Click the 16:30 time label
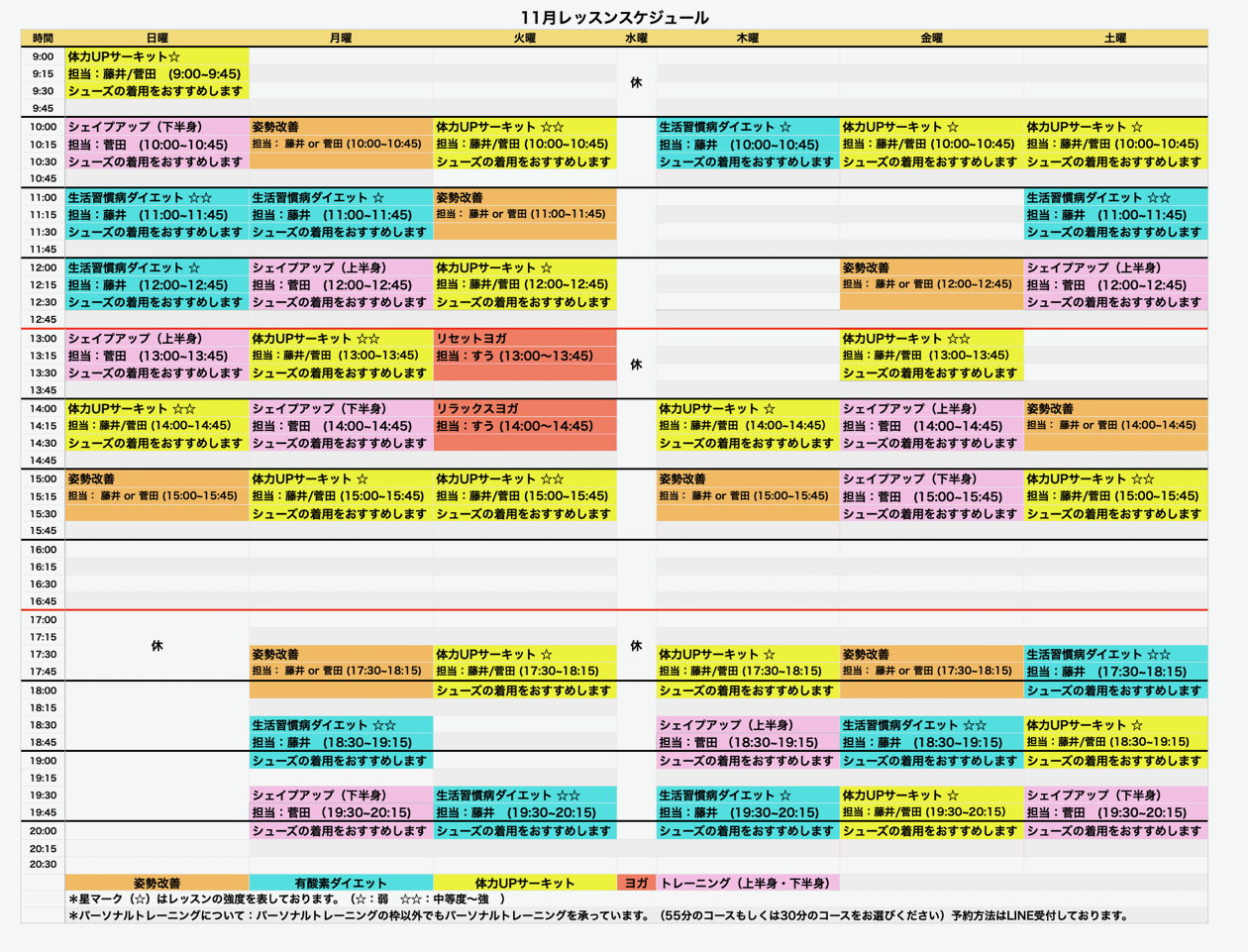Image resolution: width=1248 pixels, height=952 pixels. 43,584
